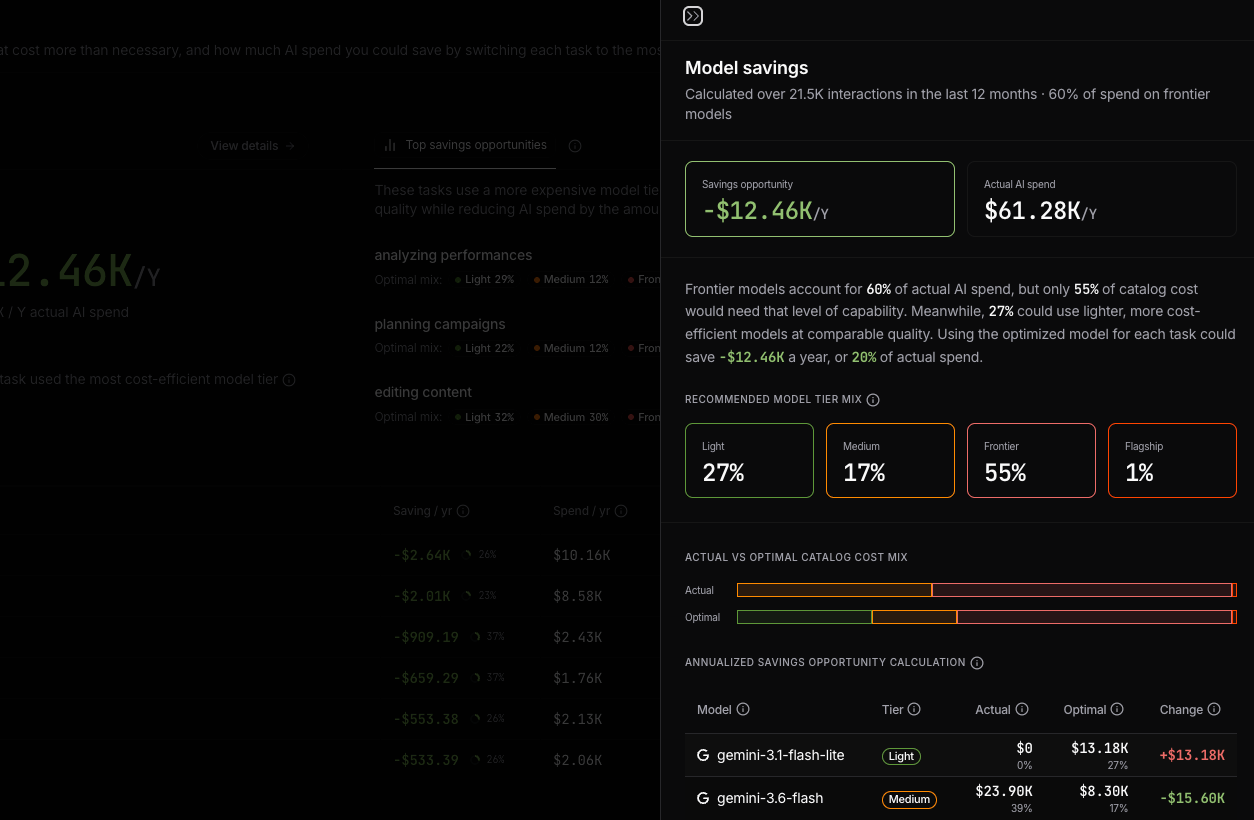
Task: Click the -$909.19 saving value
Action: pos(426,637)
